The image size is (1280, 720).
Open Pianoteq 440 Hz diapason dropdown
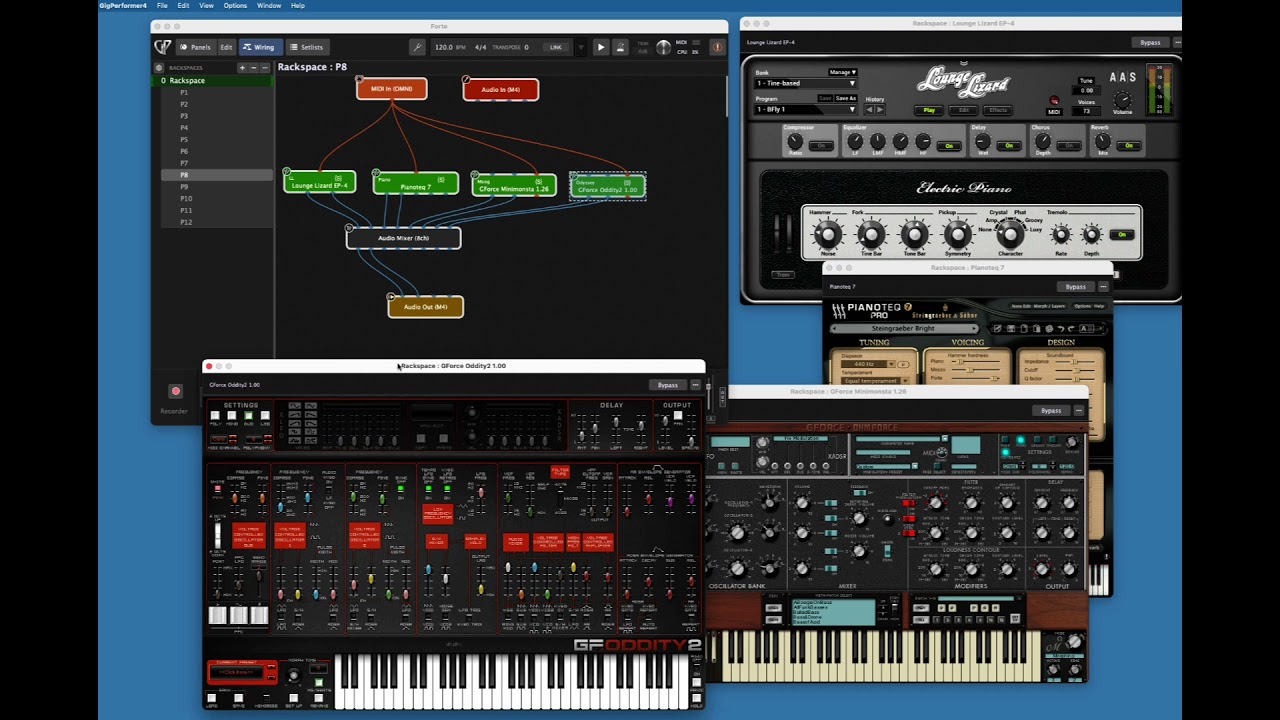coord(867,364)
